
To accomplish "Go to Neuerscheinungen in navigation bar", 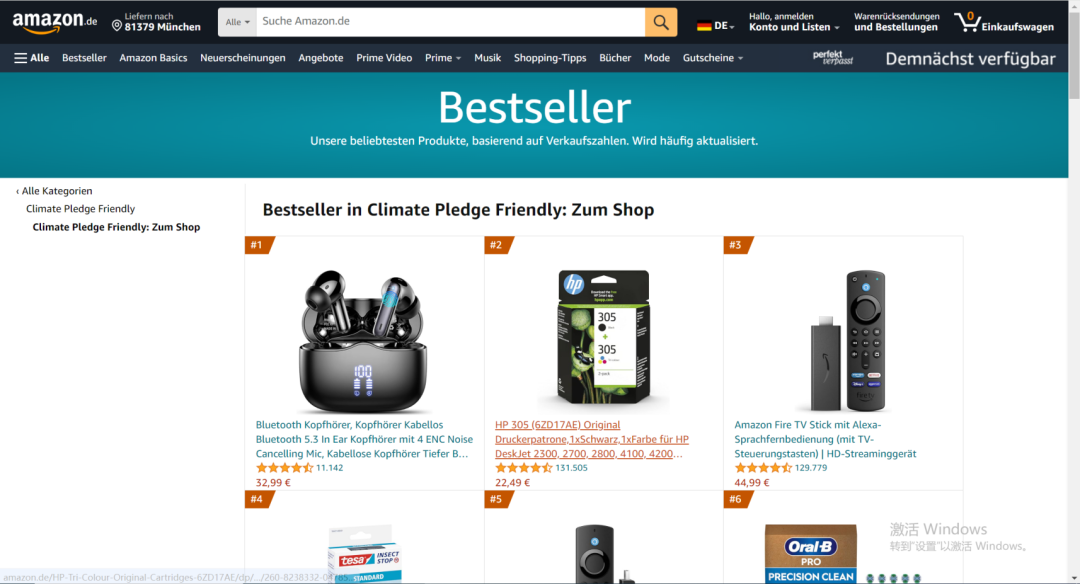I will [x=242, y=58].
